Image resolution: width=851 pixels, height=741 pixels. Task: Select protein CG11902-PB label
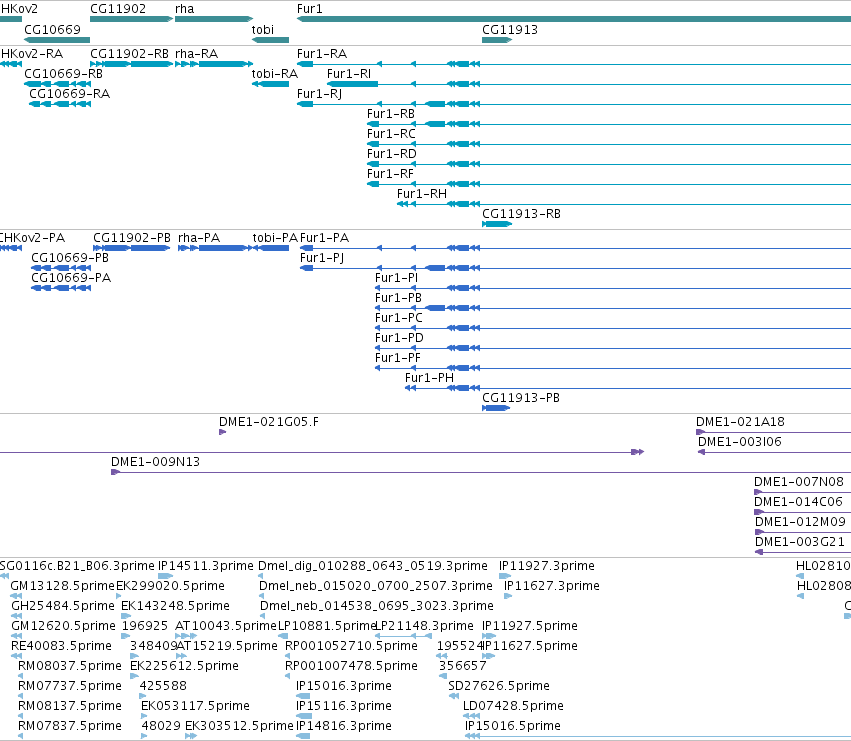click(132, 238)
